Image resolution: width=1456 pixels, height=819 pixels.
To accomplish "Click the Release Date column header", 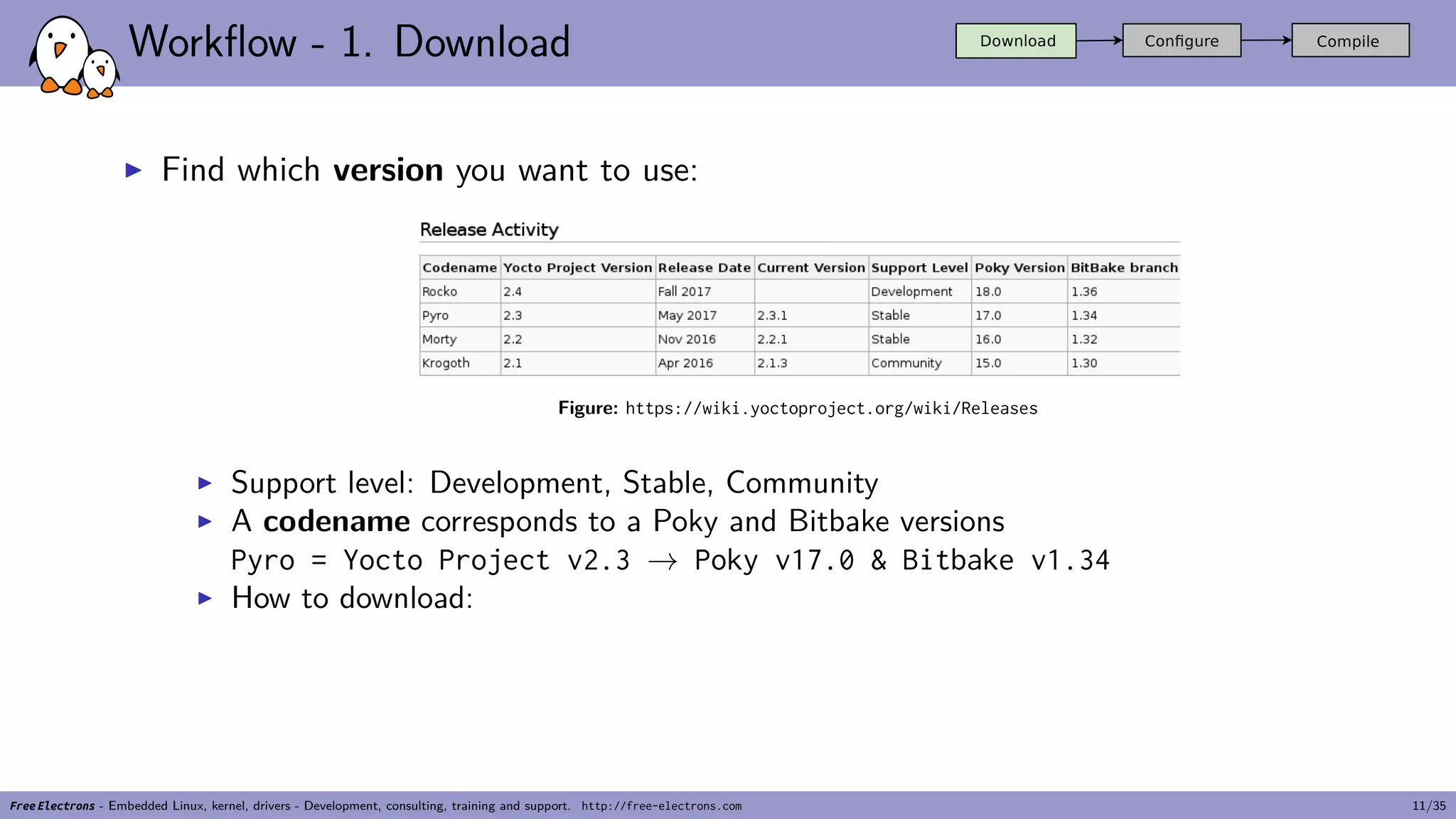I will [x=705, y=267].
